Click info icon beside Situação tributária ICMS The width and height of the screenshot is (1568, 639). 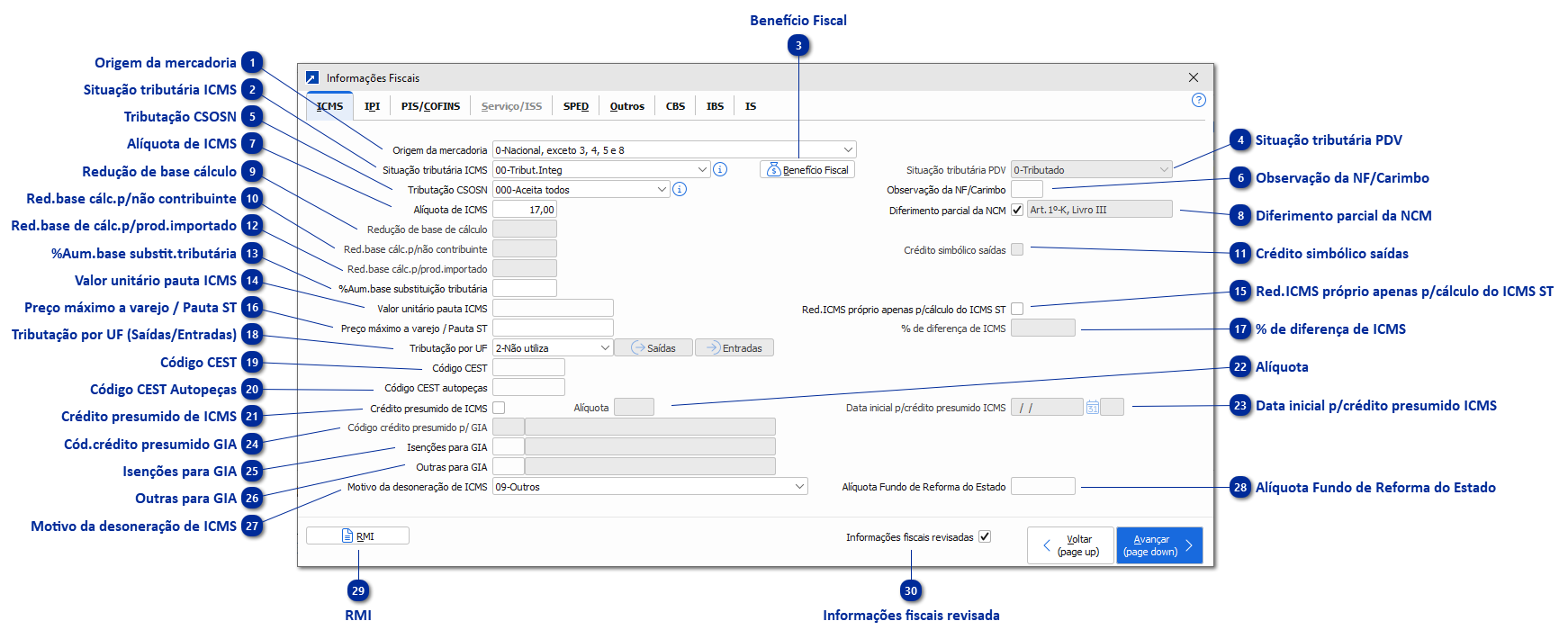coord(720,169)
